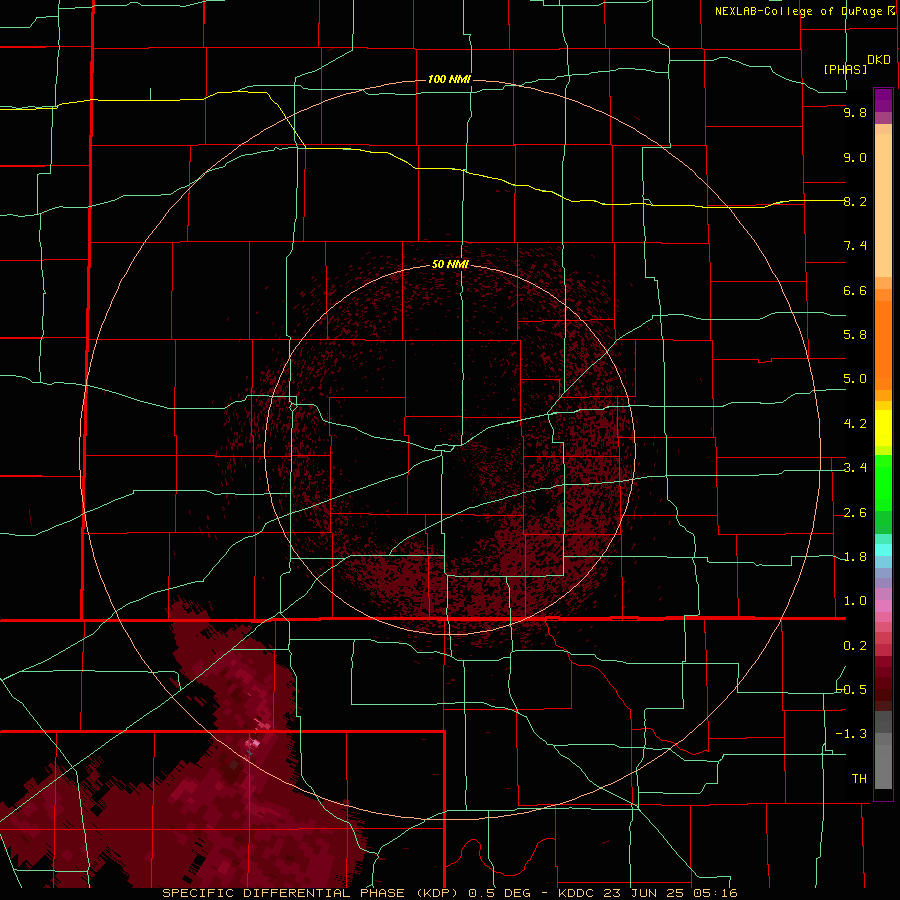Click the "[PHAS]" units label
The image size is (900, 900).
tap(845, 70)
